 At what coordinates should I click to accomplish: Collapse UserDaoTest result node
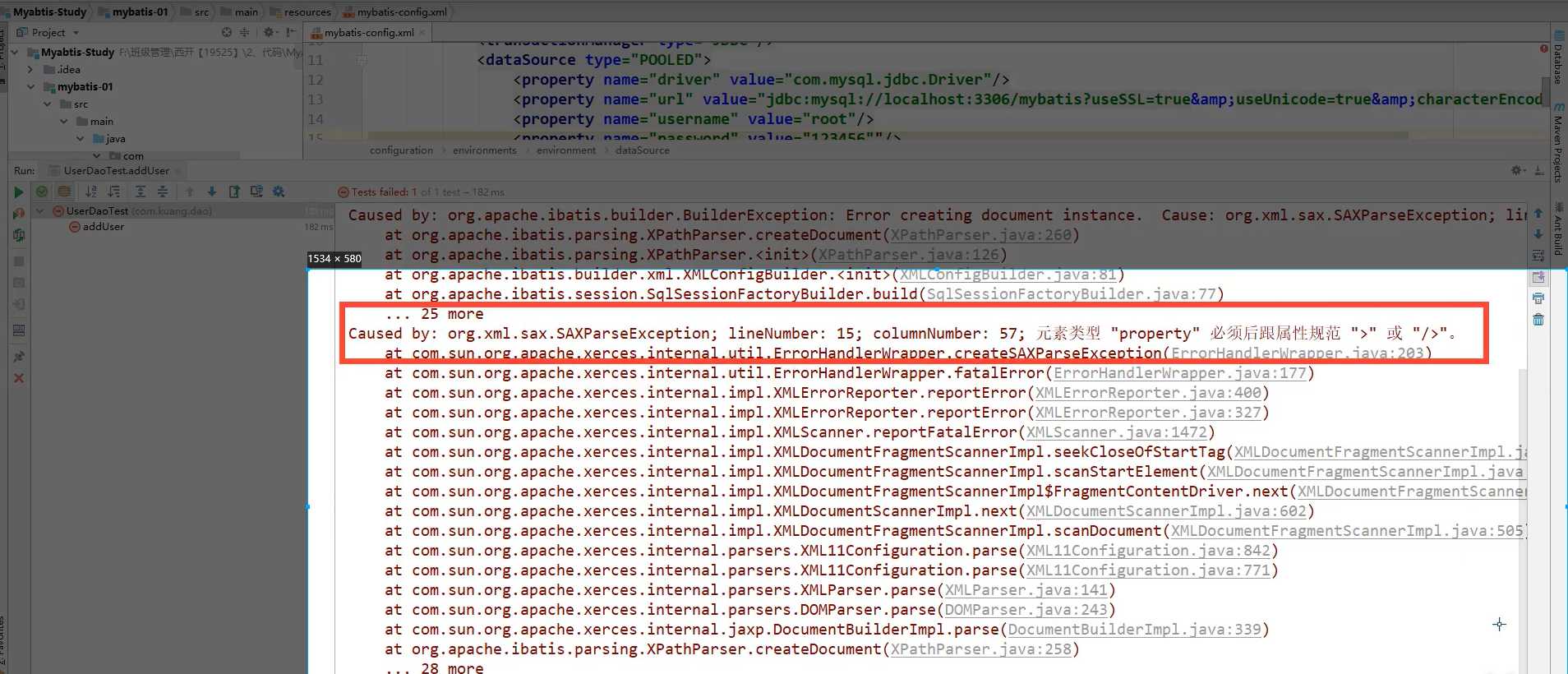pos(39,210)
